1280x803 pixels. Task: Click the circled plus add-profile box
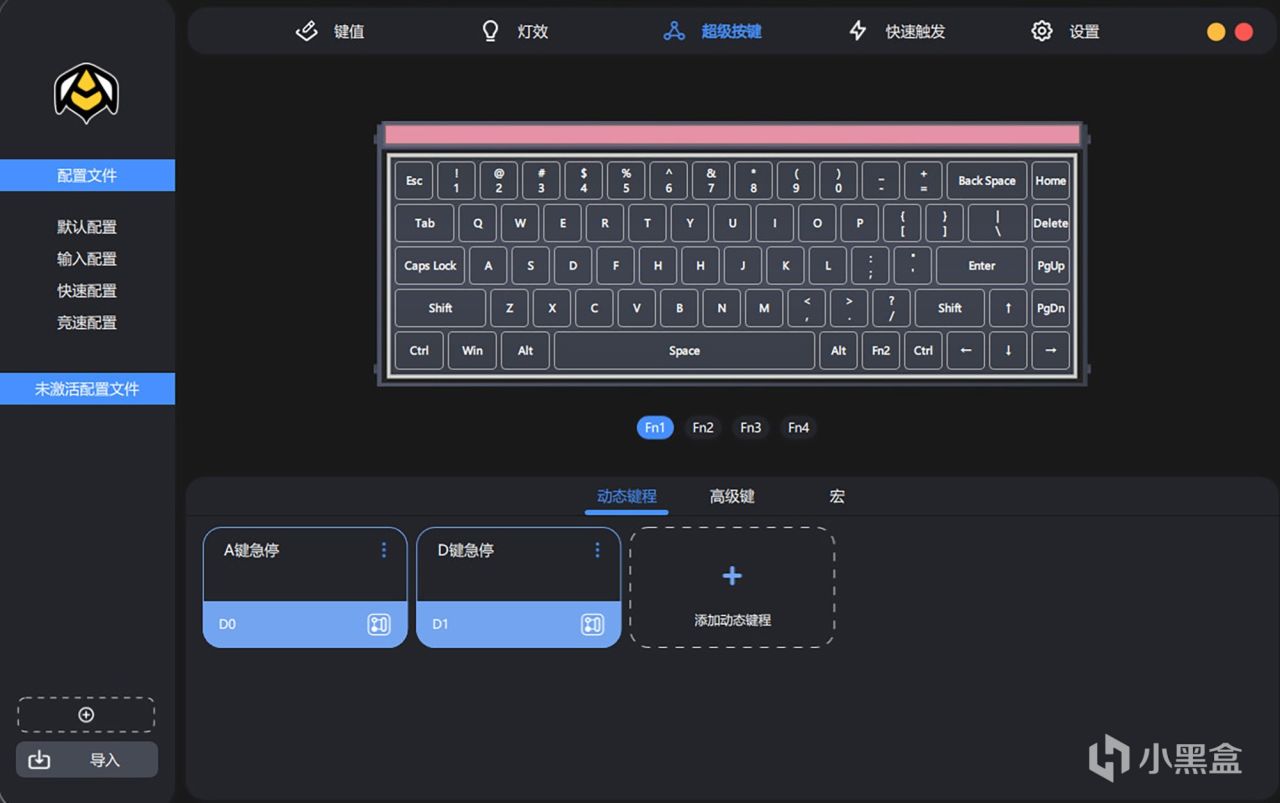pos(86,715)
